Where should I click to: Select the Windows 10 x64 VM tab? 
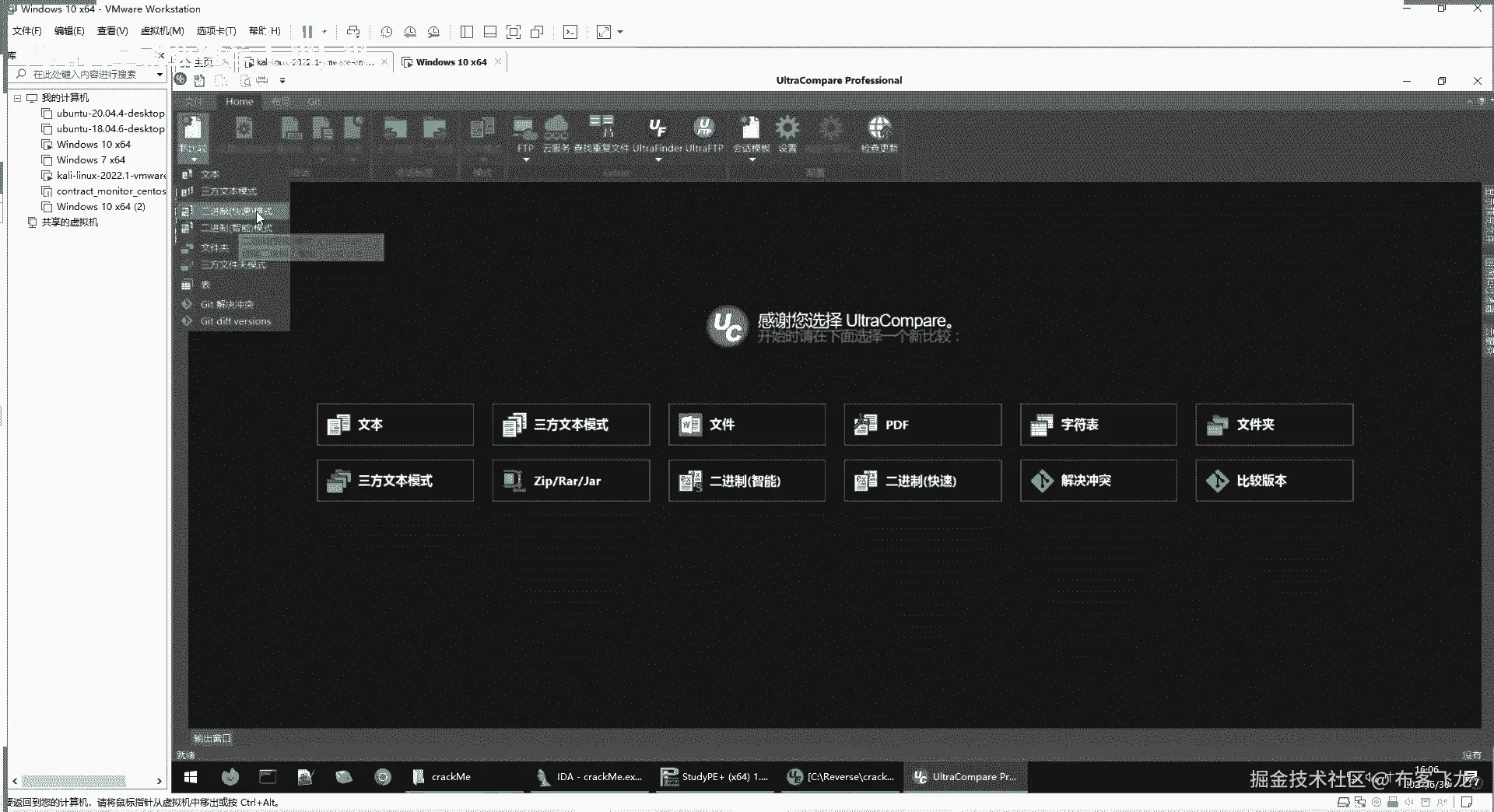coord(451,62)
